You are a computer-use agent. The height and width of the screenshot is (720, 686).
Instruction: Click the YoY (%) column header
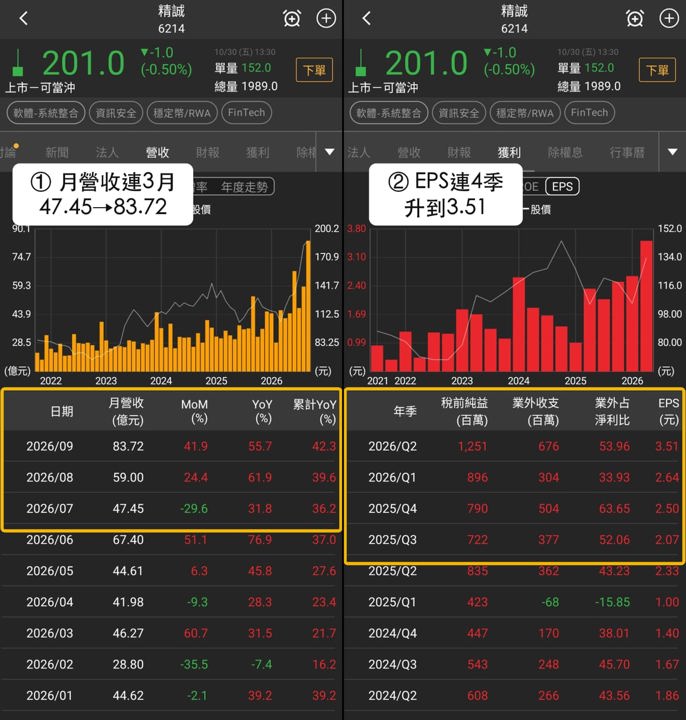click(x=262, y=411)
